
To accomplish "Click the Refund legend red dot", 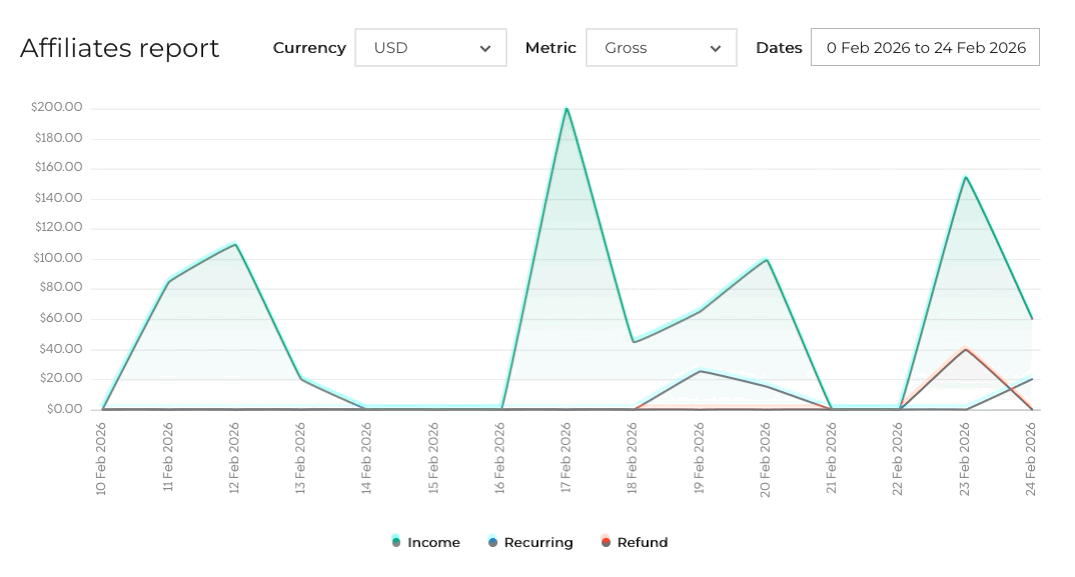I will [606, 542].
